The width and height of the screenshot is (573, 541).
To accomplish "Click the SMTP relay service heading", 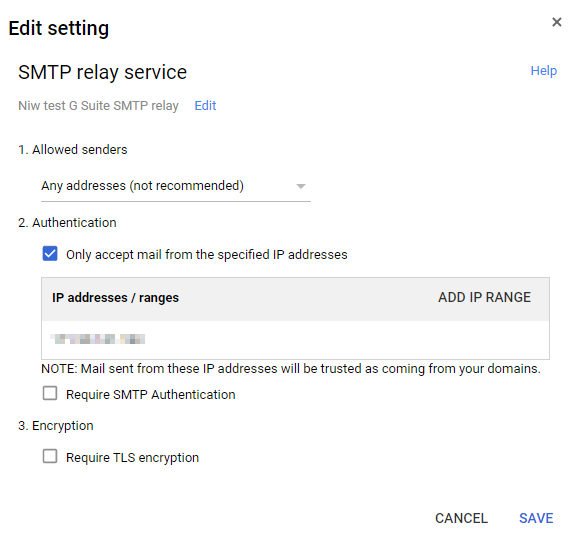I will pos(102,72).
